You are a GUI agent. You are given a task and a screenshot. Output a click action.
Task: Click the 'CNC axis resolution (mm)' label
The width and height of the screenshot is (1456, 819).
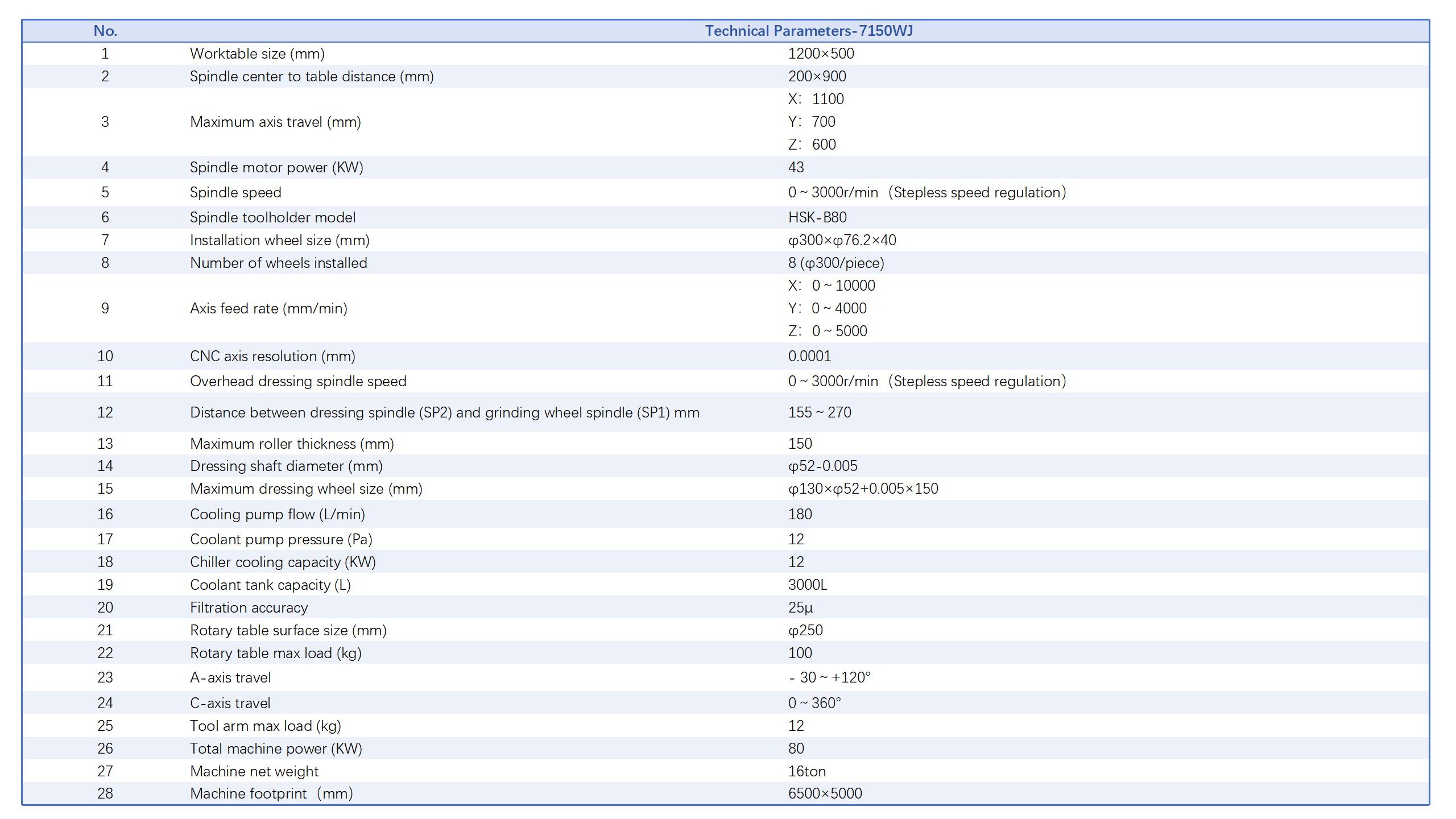pyautogui.click(x=272, y=356)
